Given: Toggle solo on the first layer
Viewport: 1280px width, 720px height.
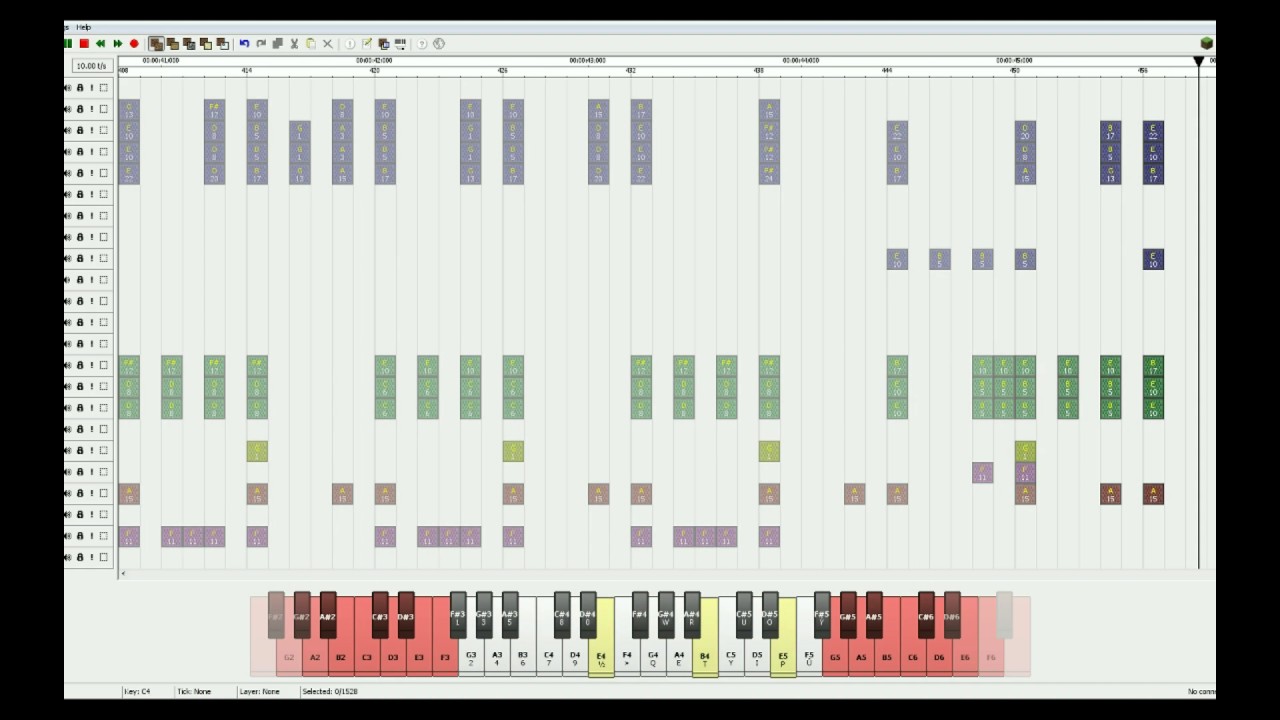Looking at the screenshot, I should pyautogui.click(x=92, y=87).
